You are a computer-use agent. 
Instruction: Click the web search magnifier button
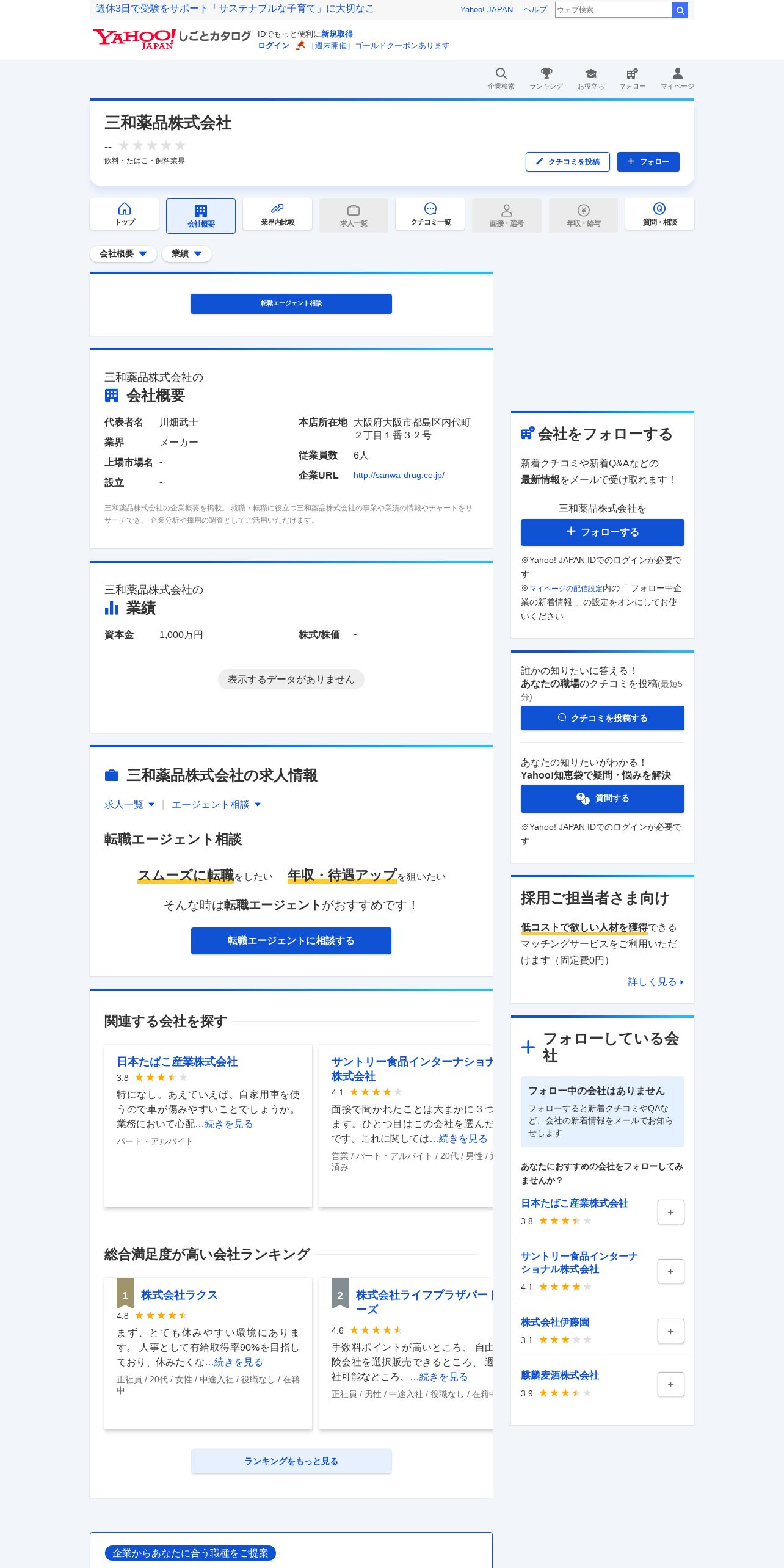point(680,10)
